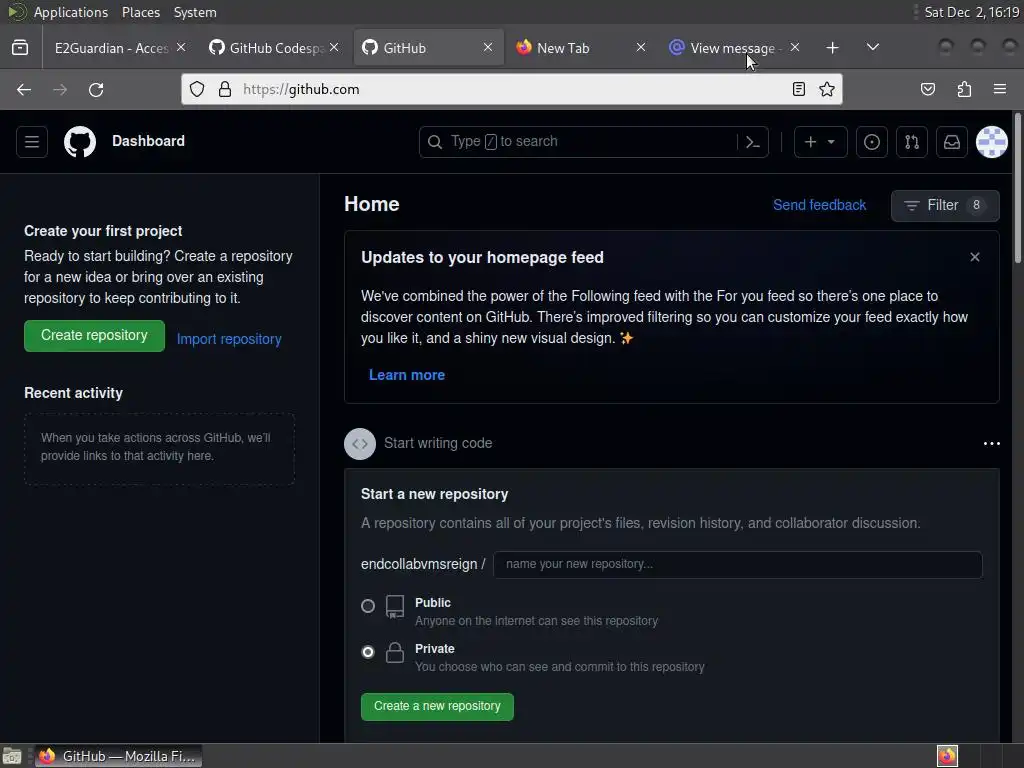Click the green Create repository button
This screenshot has width=1024, height=768.
point(95,336)
